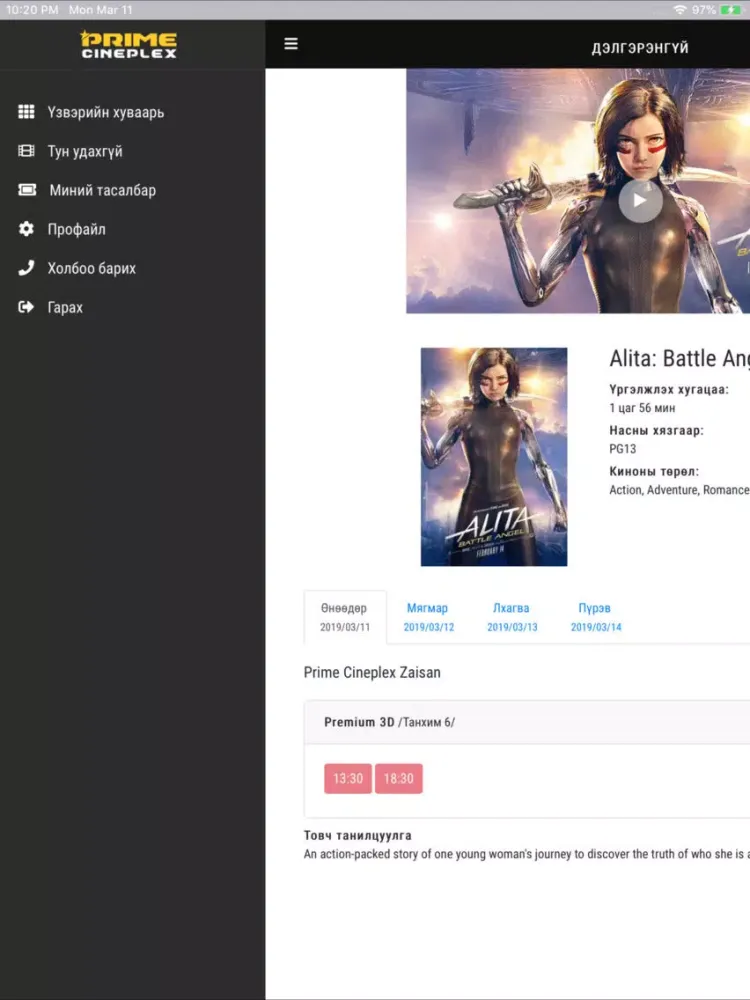Tap the battery indicator icon
750x1000 pixels.
click(x=730, y=10)
